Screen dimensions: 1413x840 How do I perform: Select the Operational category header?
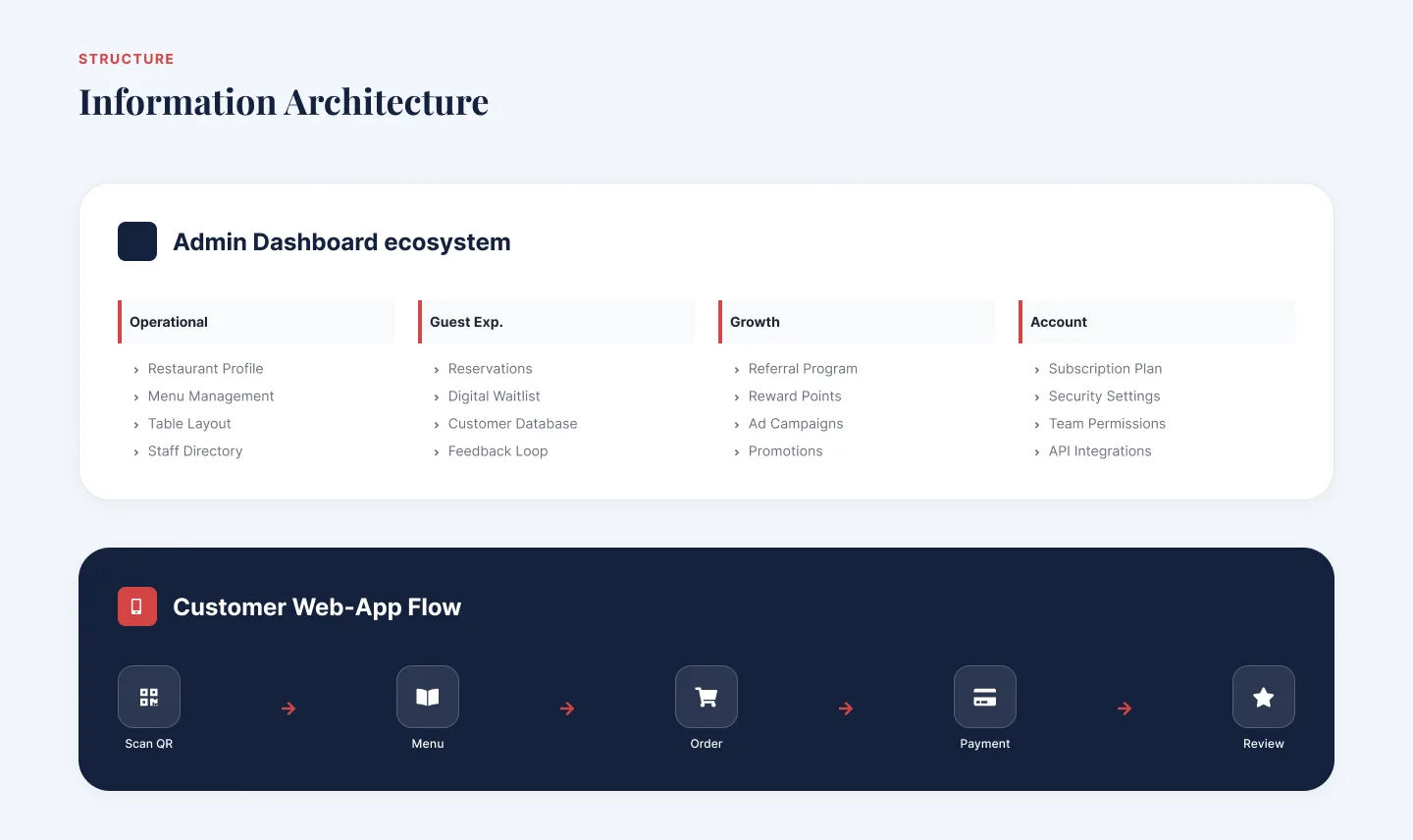click(256, 322)
